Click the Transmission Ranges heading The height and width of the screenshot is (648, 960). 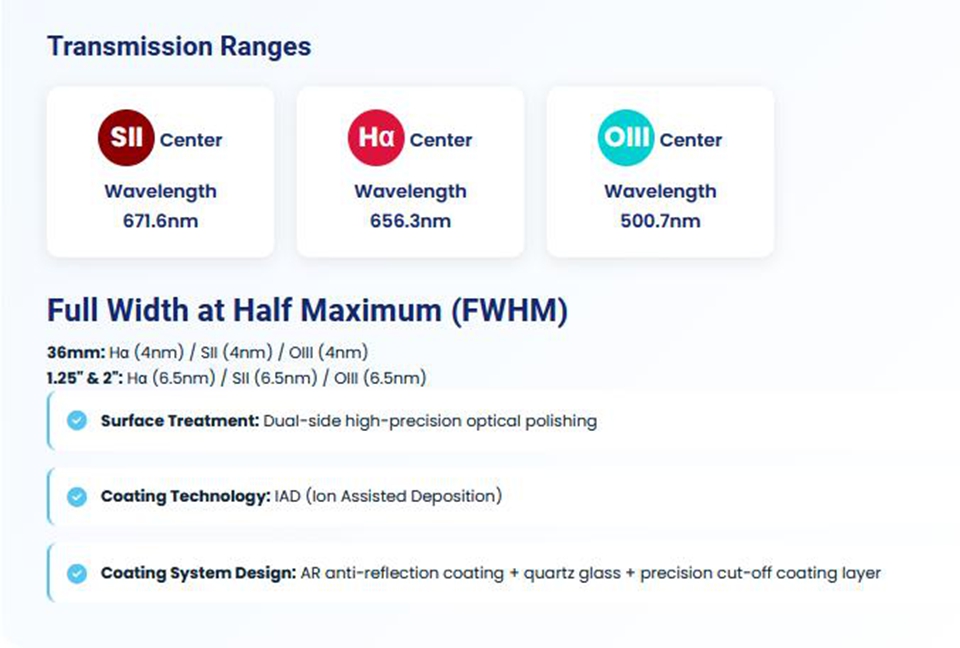[179, 47]
